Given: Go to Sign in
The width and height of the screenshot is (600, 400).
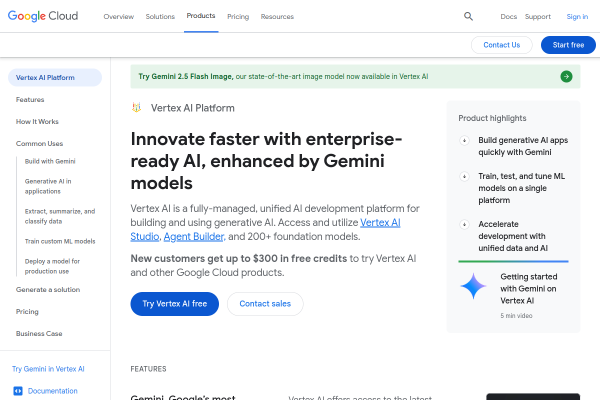Looking at the screenshot, I should (577, 17).
